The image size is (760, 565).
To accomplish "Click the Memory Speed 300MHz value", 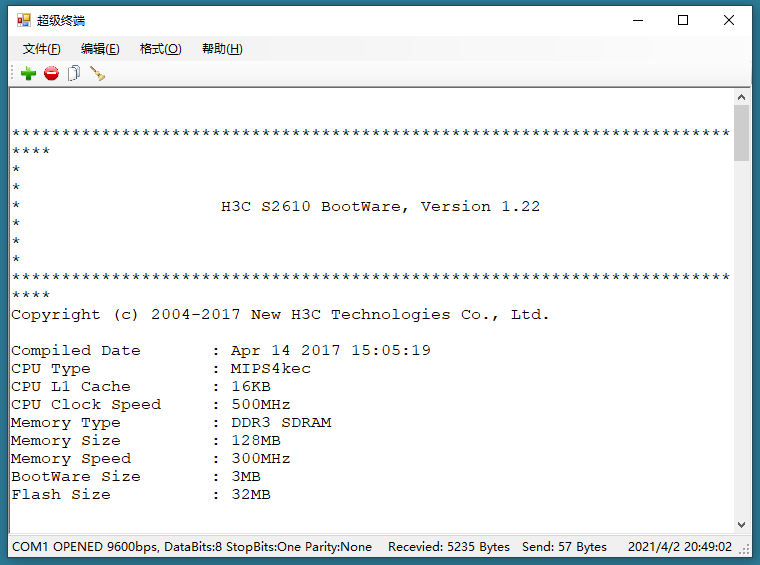I will click(x=261, y=458).
